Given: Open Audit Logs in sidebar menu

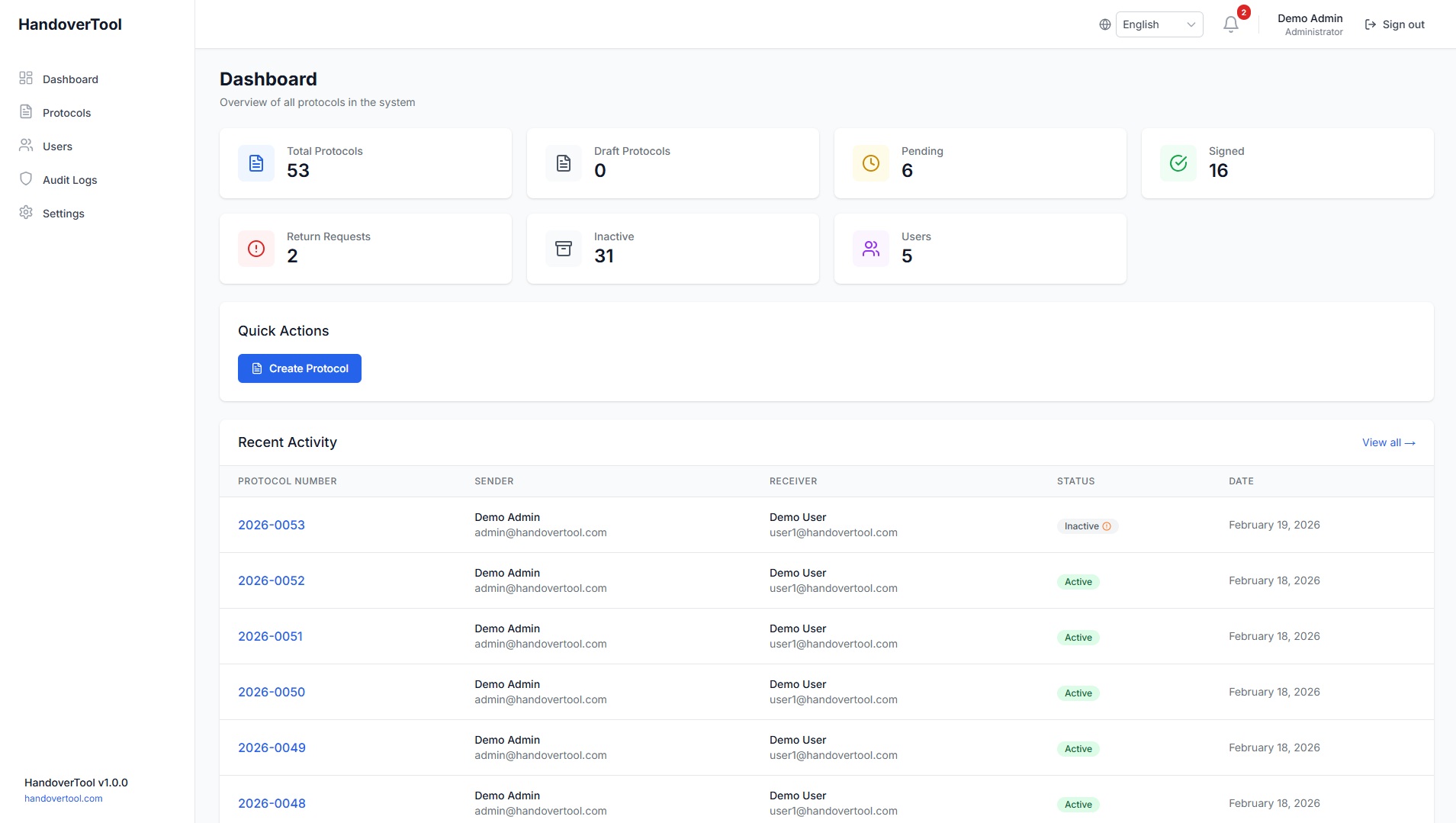Looking at the screenshot, I should (69, 179).
